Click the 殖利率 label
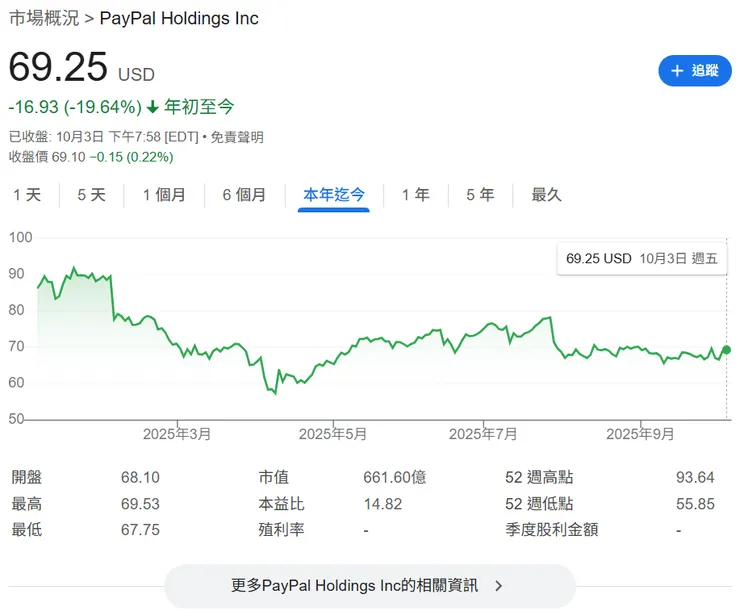740x616 pixels. coord(281,530)
